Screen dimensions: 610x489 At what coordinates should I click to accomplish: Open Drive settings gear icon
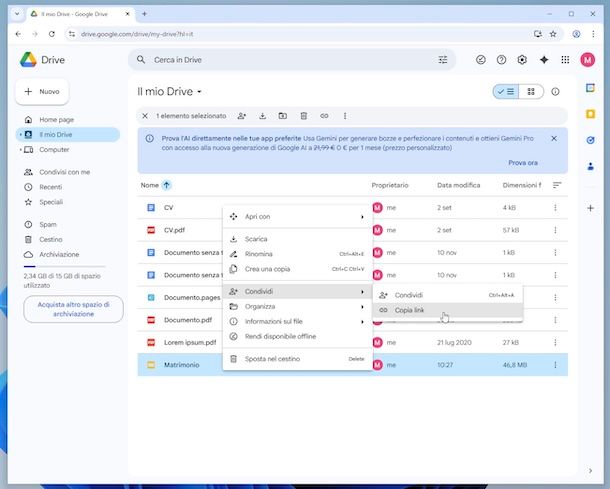522,60
